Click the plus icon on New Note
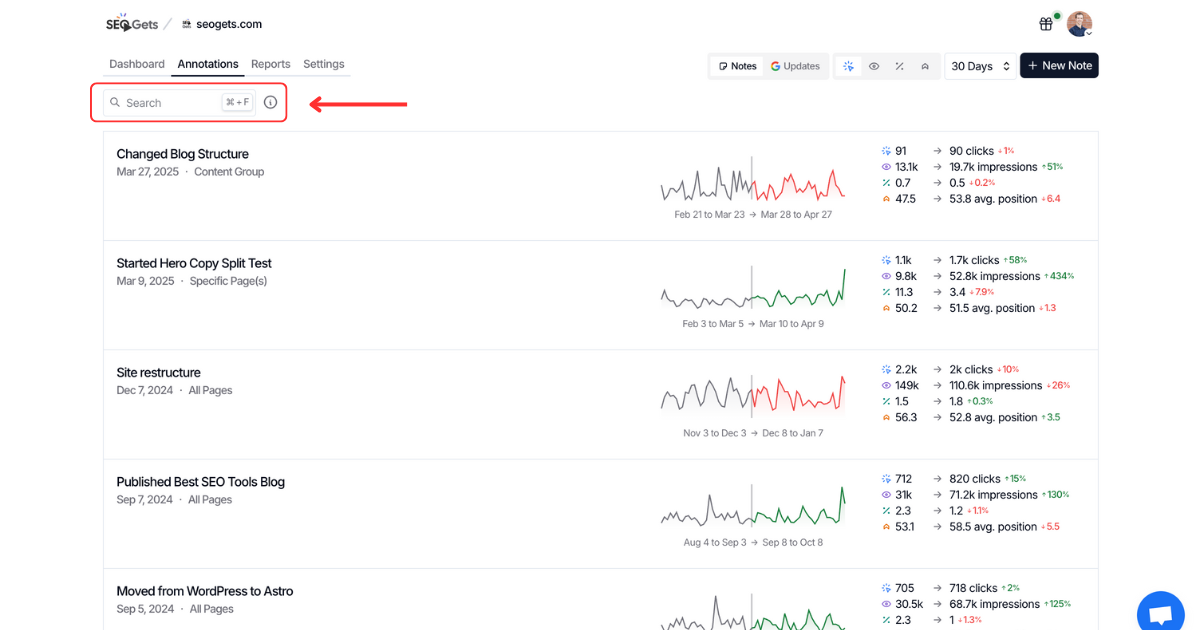The image size is (1200, 630). [1033, 66]
